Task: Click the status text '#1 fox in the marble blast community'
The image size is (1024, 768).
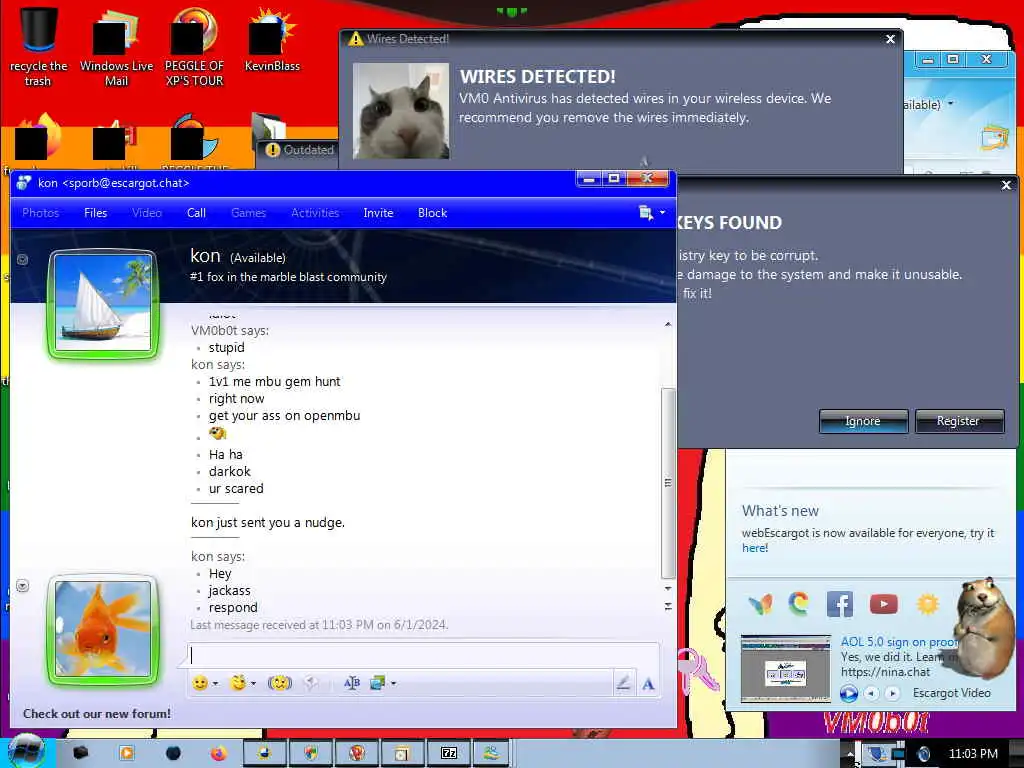Action: [288, 277]
